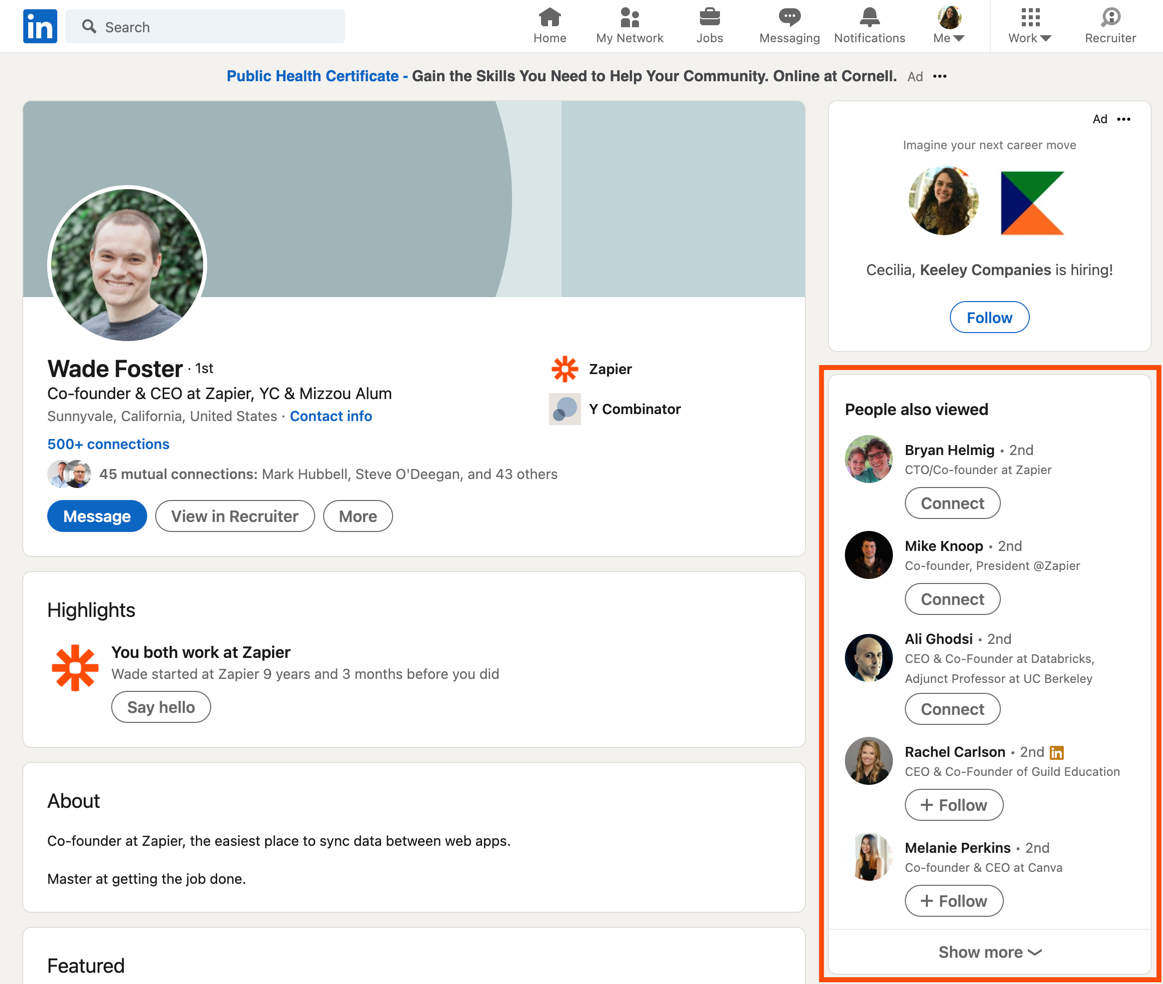
Task: Open Mike Knoop's profile photo
Action: coord(869,555)
